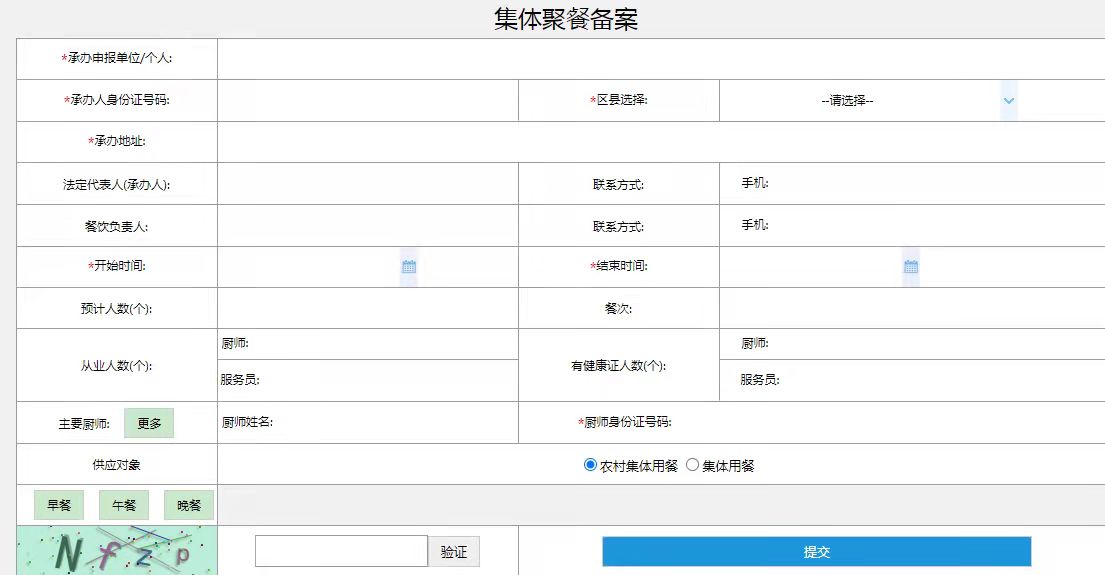Open the 开始时间 calendar picker icon
This screenshot has height=575, width=1105.
click(409, 267)
